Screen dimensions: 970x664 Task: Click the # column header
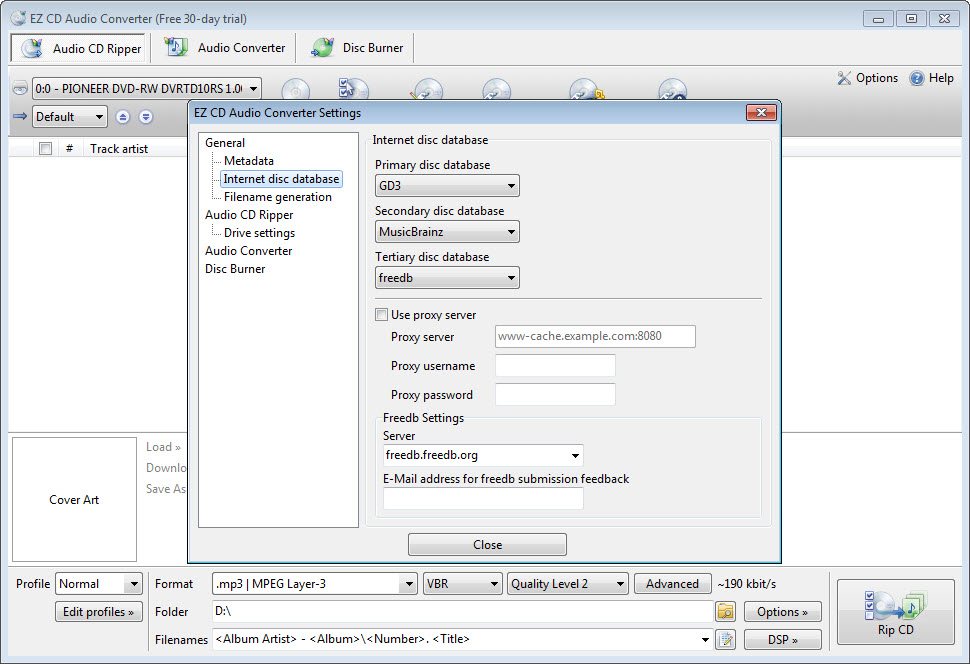click(69, 149)
